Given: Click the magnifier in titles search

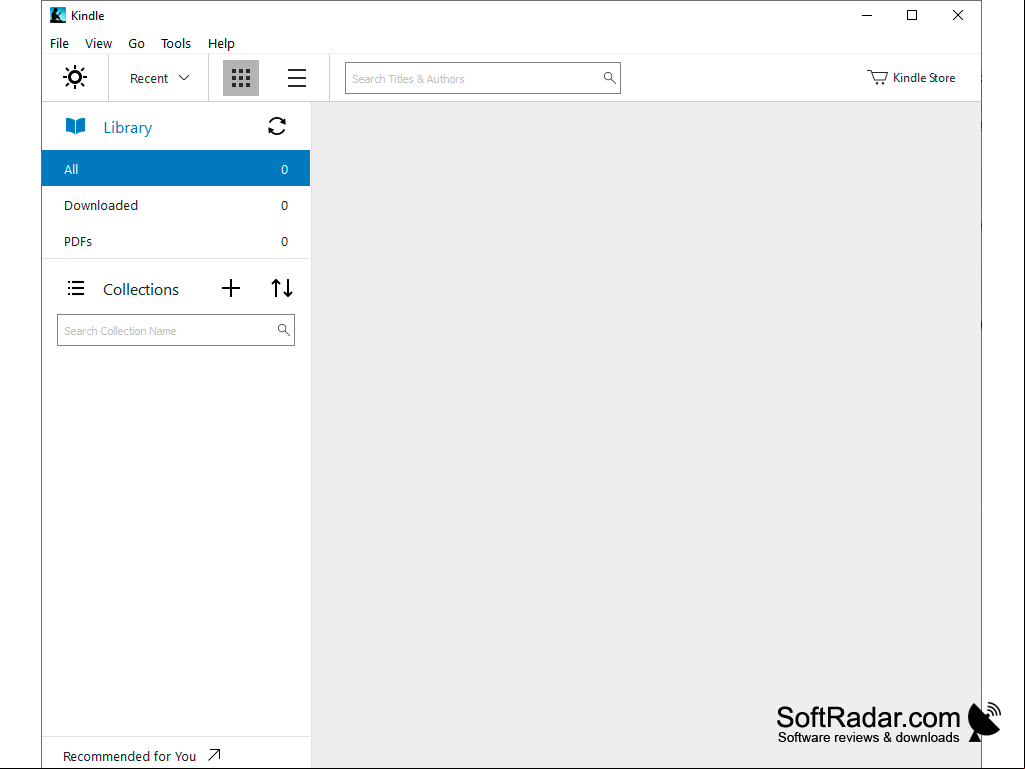Looking at the screenshot, I should click(x=609, y=78).
